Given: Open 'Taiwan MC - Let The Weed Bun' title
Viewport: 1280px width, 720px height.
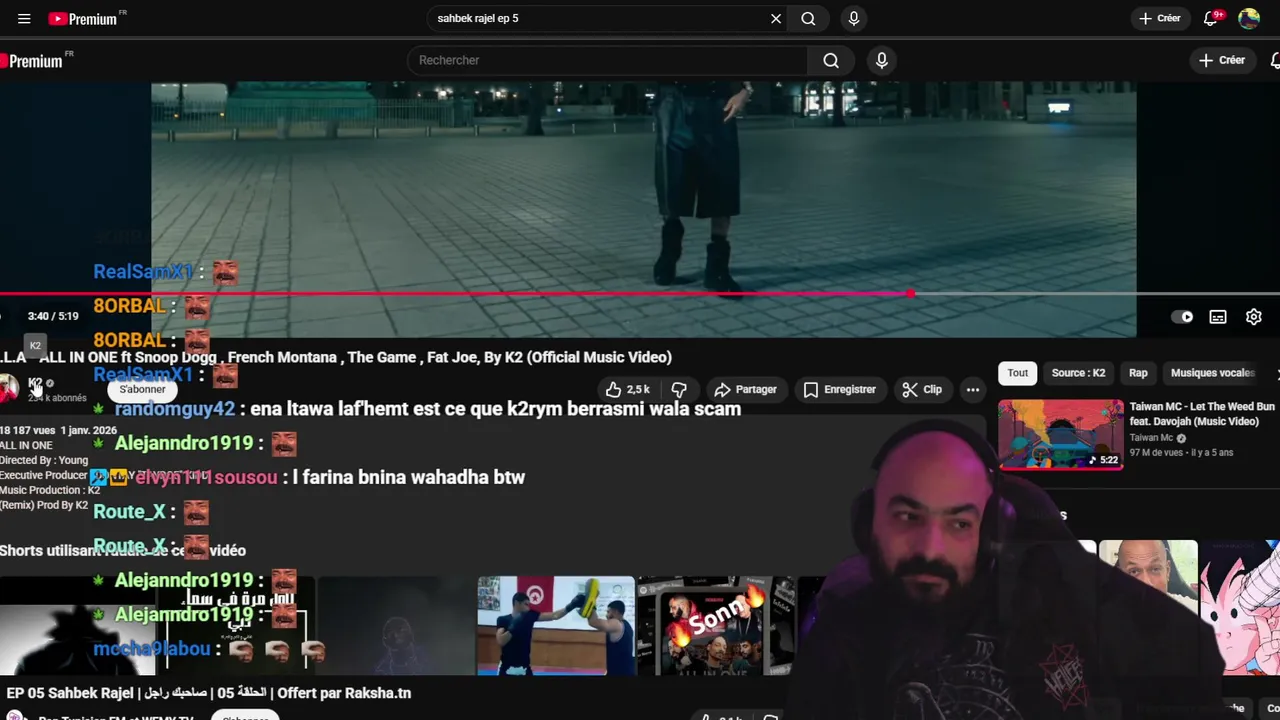Looking at the screenshot, I should click(1202, 414).
